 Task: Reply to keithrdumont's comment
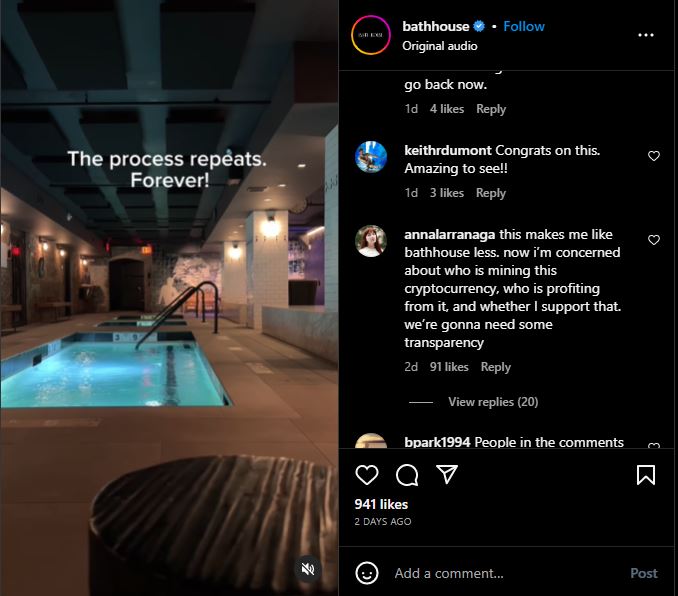[491, 193]
